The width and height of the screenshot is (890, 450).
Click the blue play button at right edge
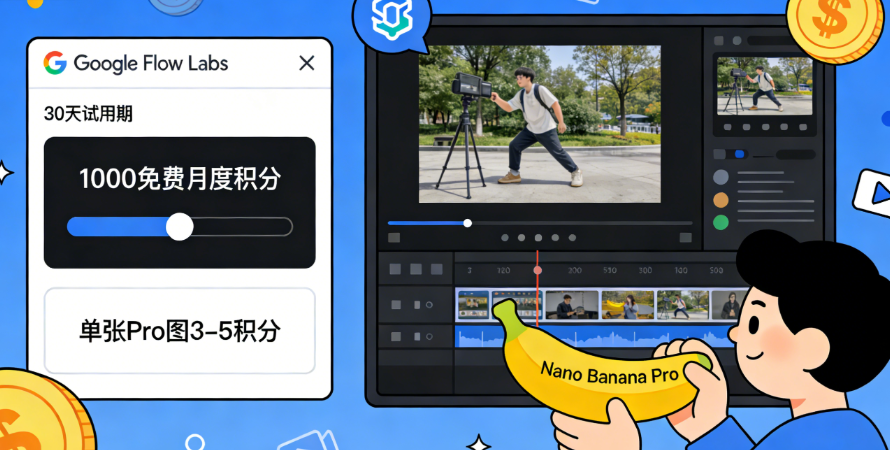(875, 194)
